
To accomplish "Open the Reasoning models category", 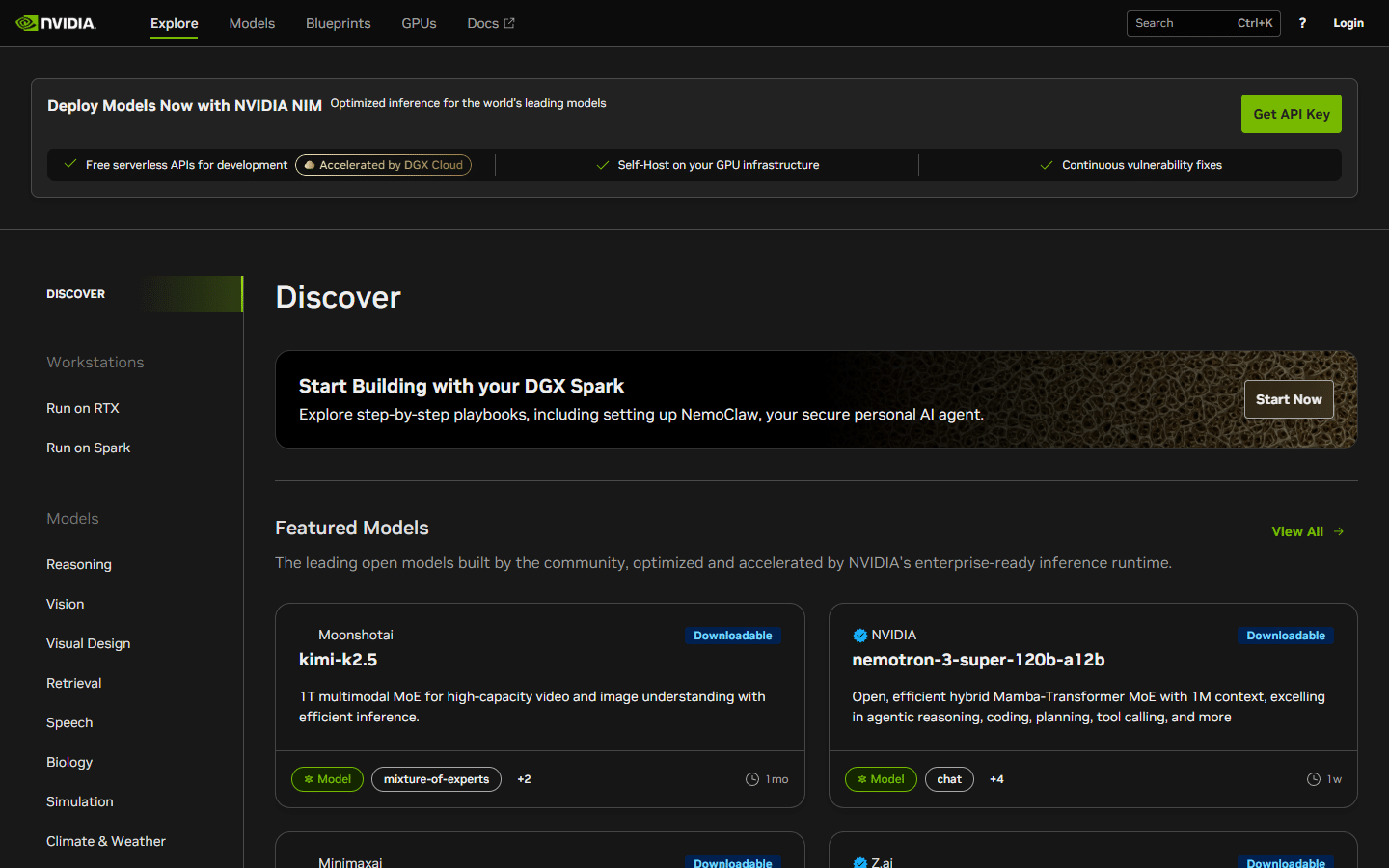I will [x=79, y=564].
